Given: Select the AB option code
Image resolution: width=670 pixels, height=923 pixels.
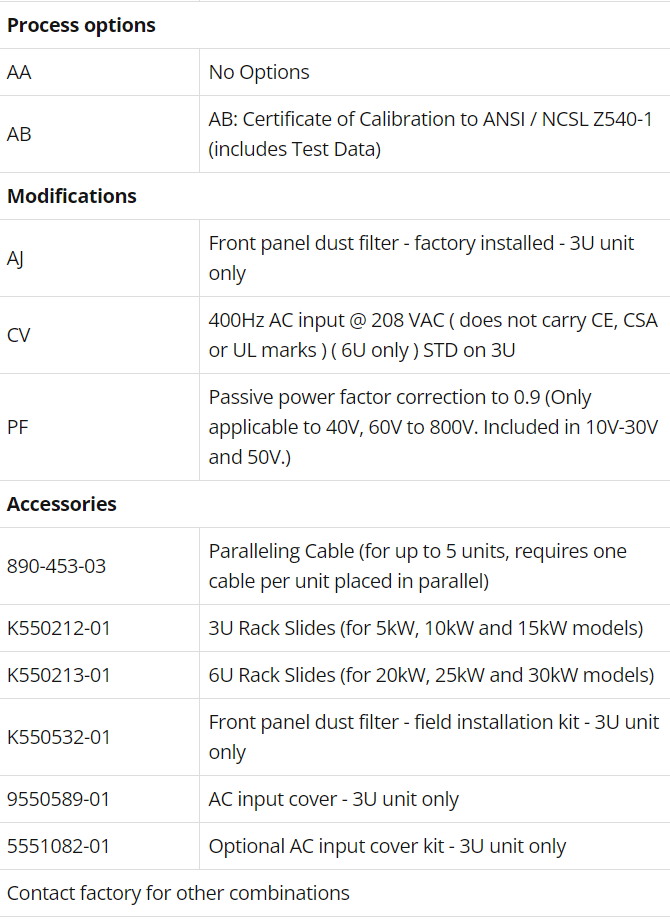Looking at the screenshot, I should (19, 134).
